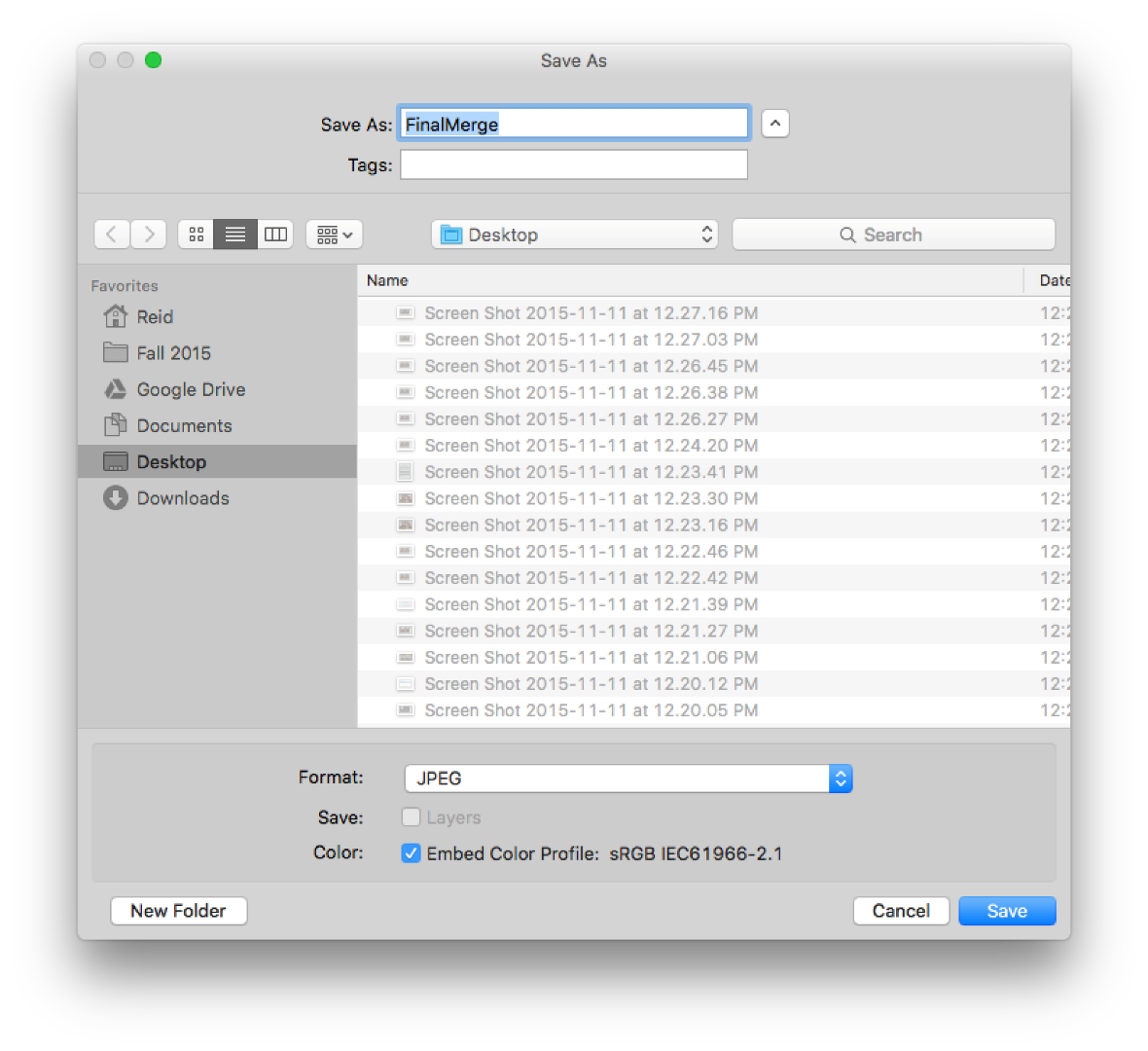Go back with the left arrow button

click(x=112, y=235)
